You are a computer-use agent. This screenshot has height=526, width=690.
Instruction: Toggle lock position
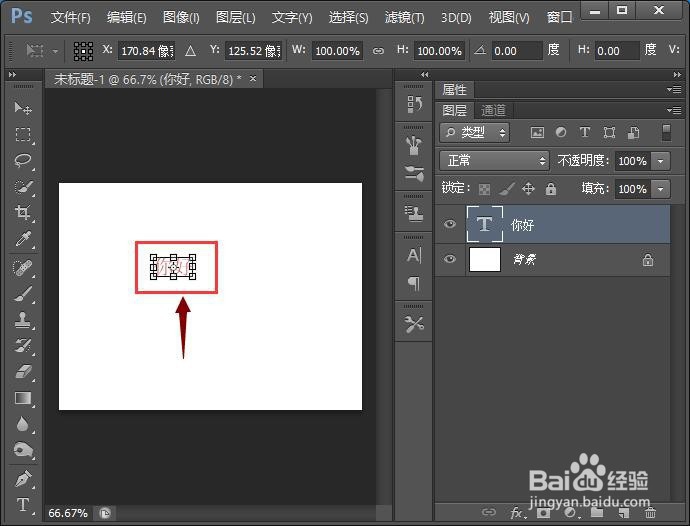pyautogui.click(x=528, y=189)
